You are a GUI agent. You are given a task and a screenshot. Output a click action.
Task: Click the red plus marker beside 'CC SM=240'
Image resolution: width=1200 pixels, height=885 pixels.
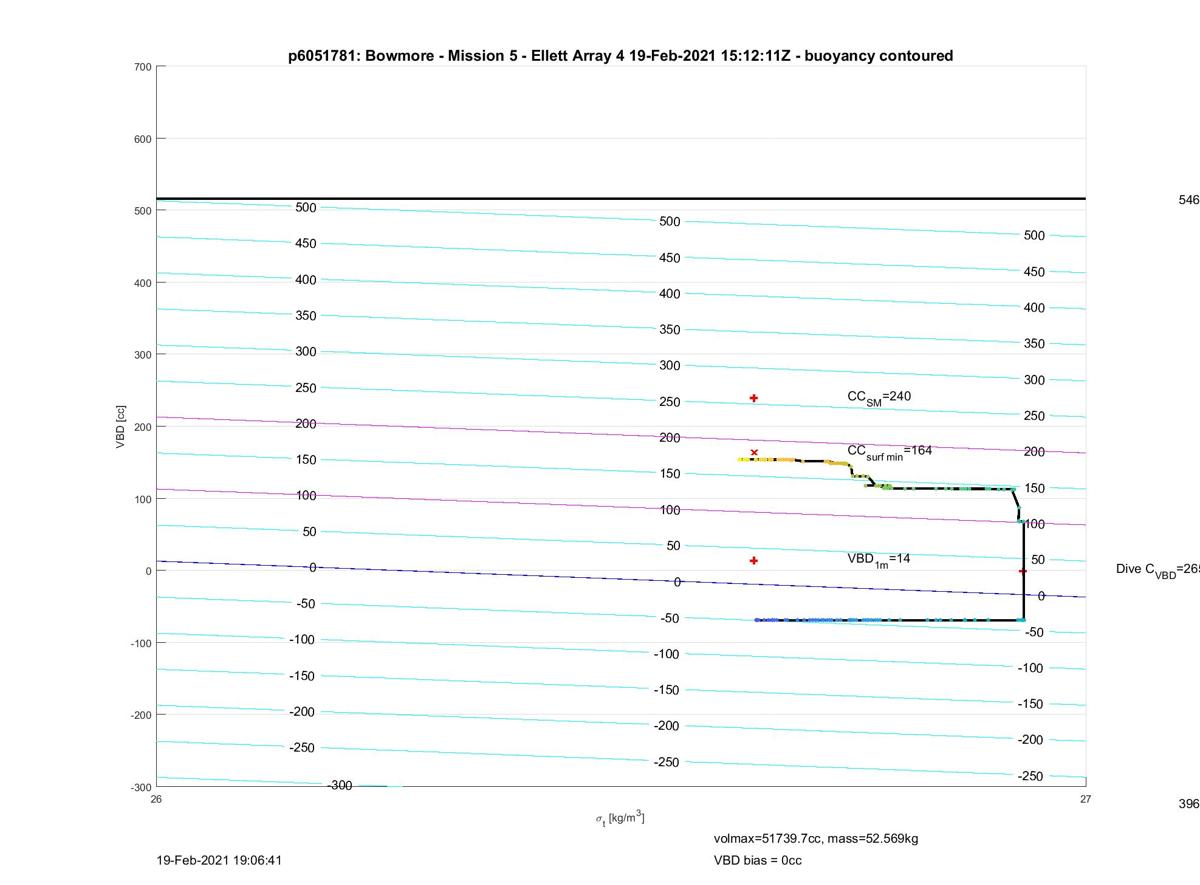click(754, 398)
